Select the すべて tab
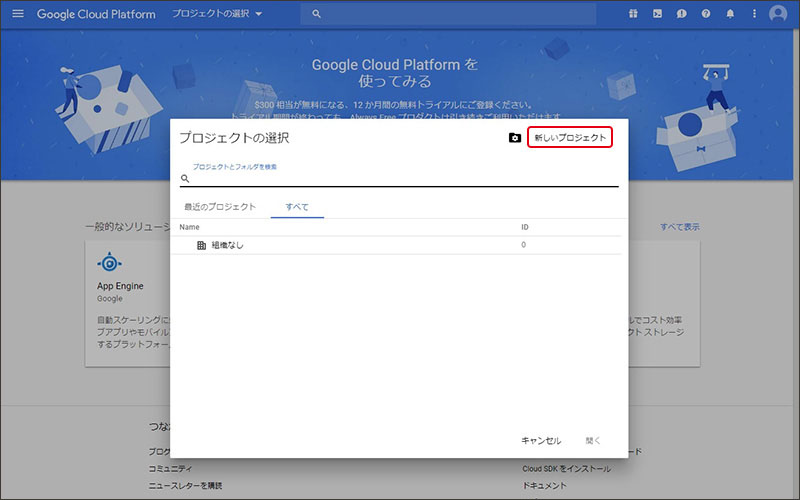Screen dimensions: 800x500 point(297,207)
